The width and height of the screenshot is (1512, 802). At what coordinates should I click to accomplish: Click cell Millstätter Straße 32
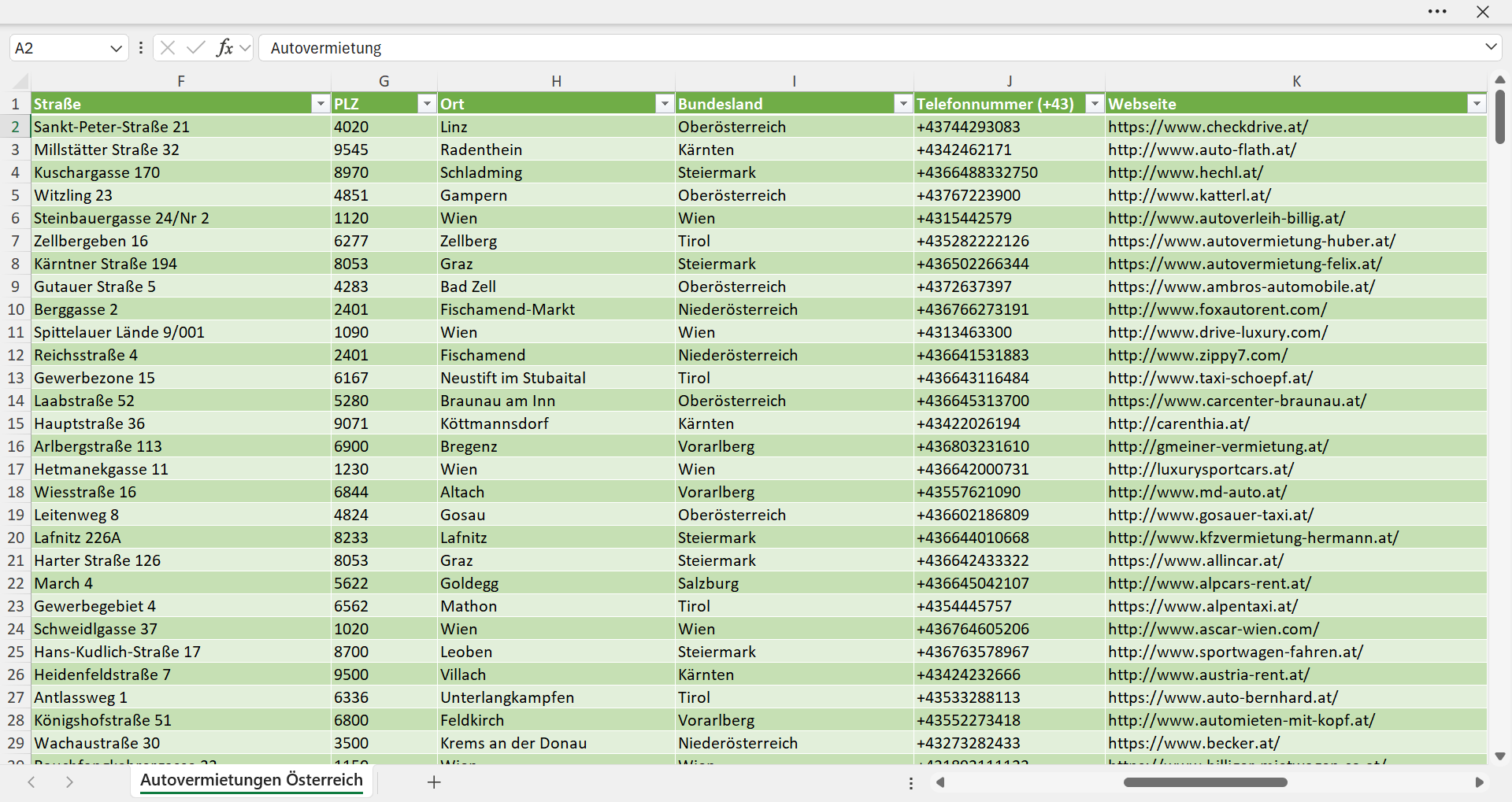click(181, 150)
